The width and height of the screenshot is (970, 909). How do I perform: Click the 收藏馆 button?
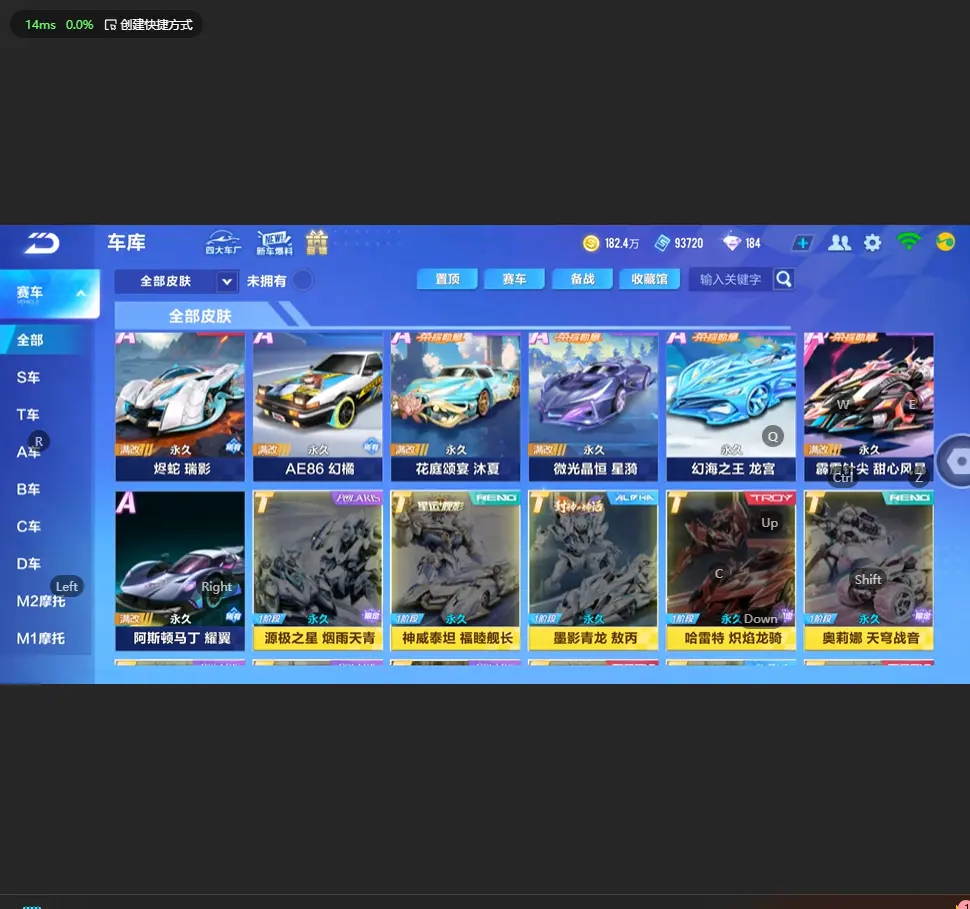tap(650, 279)
